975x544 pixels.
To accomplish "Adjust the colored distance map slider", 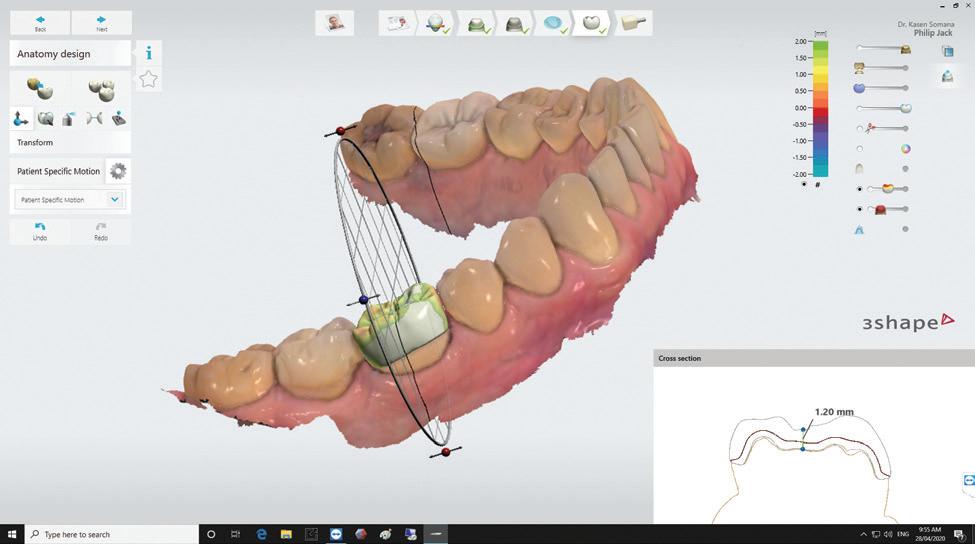I will click(888, 188).
